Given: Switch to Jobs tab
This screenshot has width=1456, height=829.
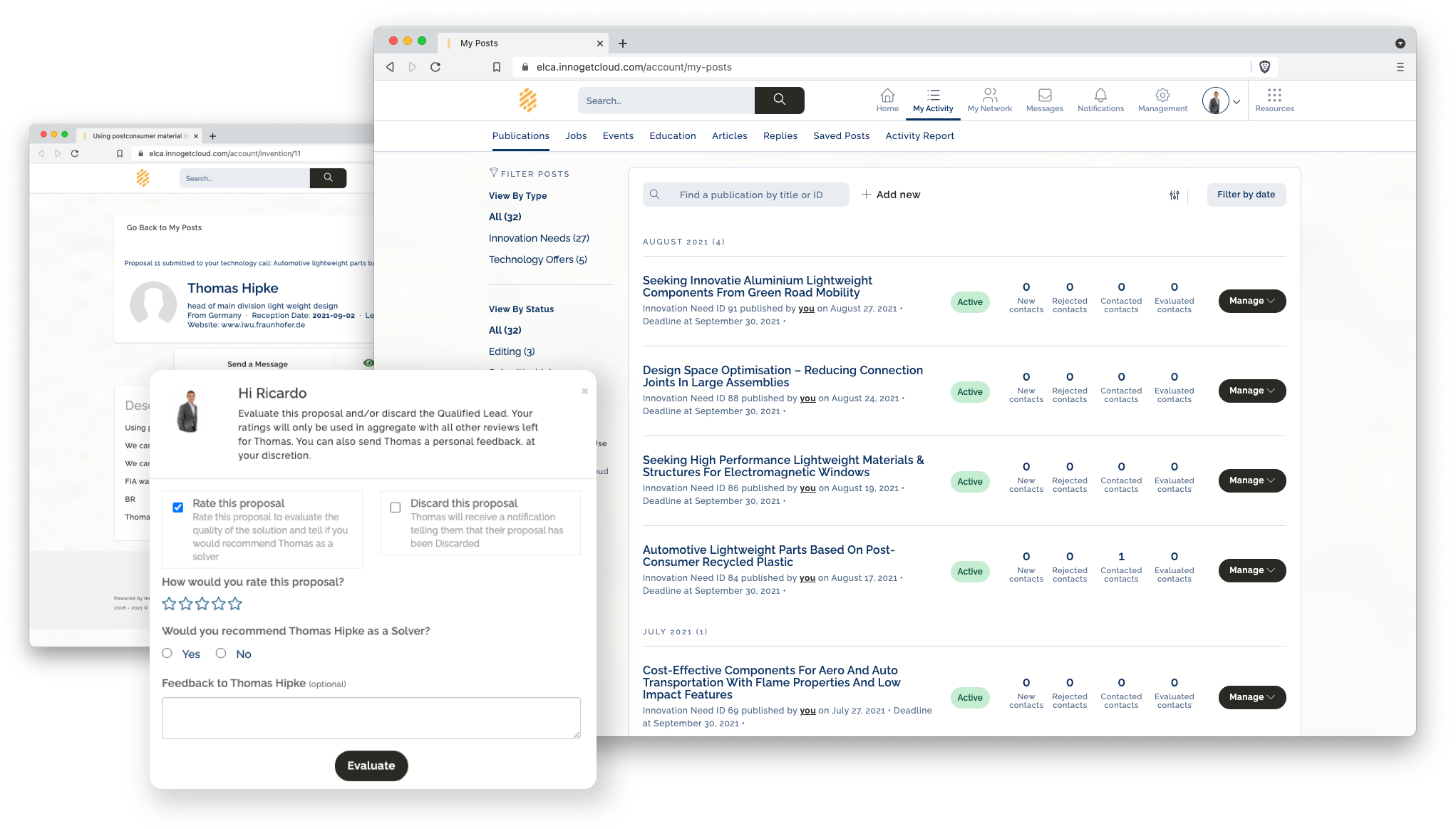Looking at the screenshot, I should coord(576,136).
